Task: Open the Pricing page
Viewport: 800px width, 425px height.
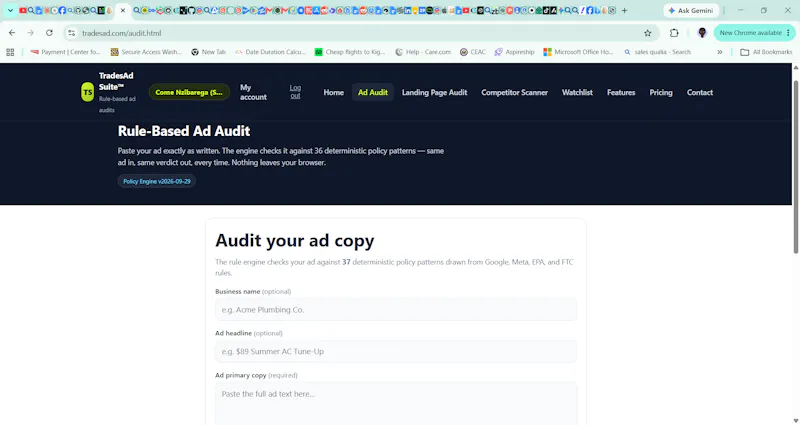Action: point(661,92)
